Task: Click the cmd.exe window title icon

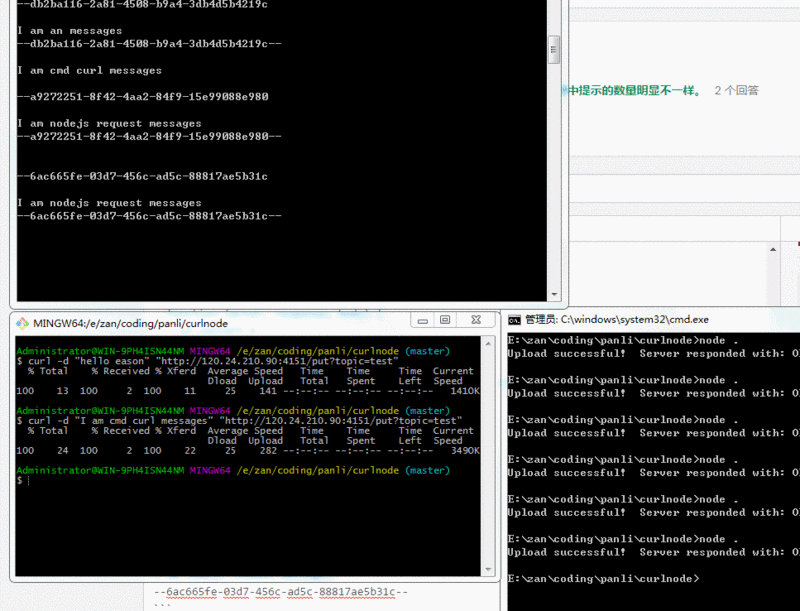Action: (514, 320)
